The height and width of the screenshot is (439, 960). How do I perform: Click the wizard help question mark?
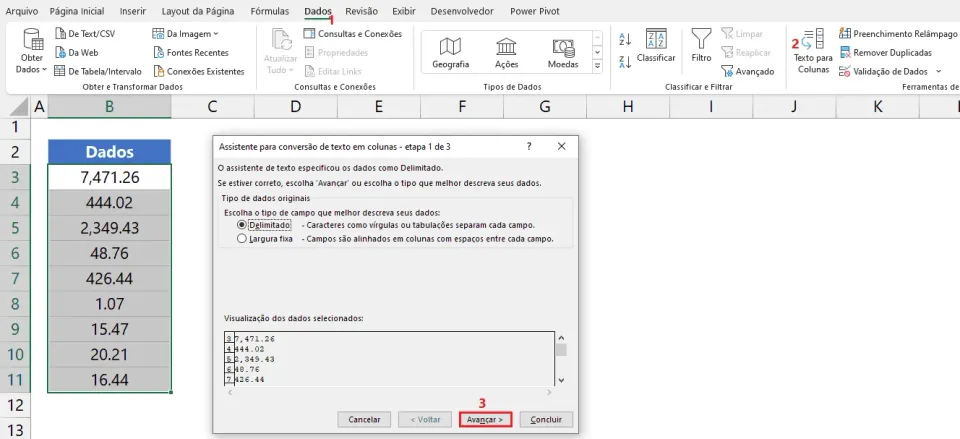(529, 146)
